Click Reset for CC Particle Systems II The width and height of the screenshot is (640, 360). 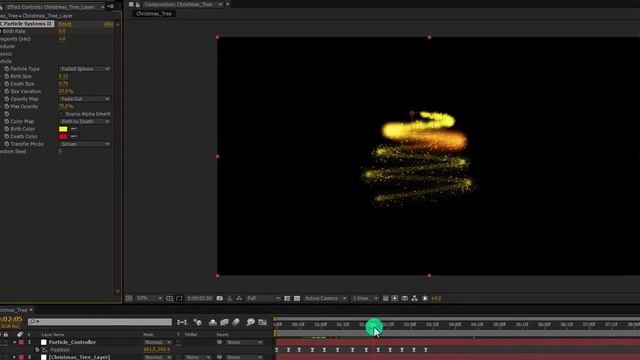point(65,24)
